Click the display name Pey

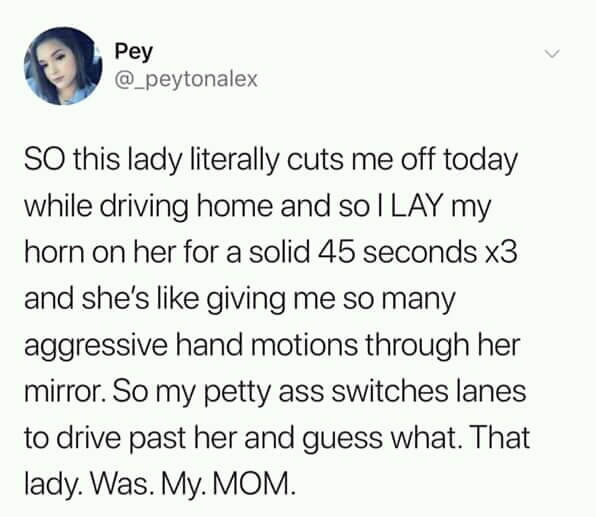coord(133,52)
